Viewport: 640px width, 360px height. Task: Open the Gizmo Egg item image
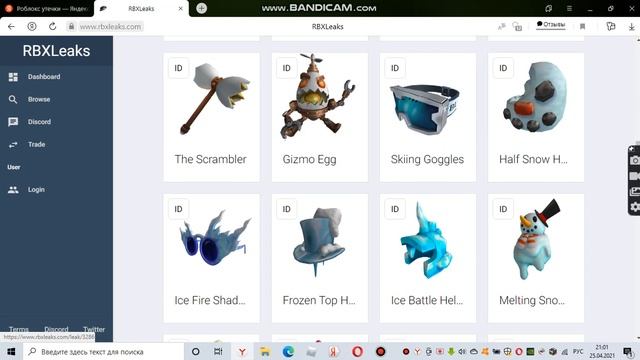pos(318,97)
